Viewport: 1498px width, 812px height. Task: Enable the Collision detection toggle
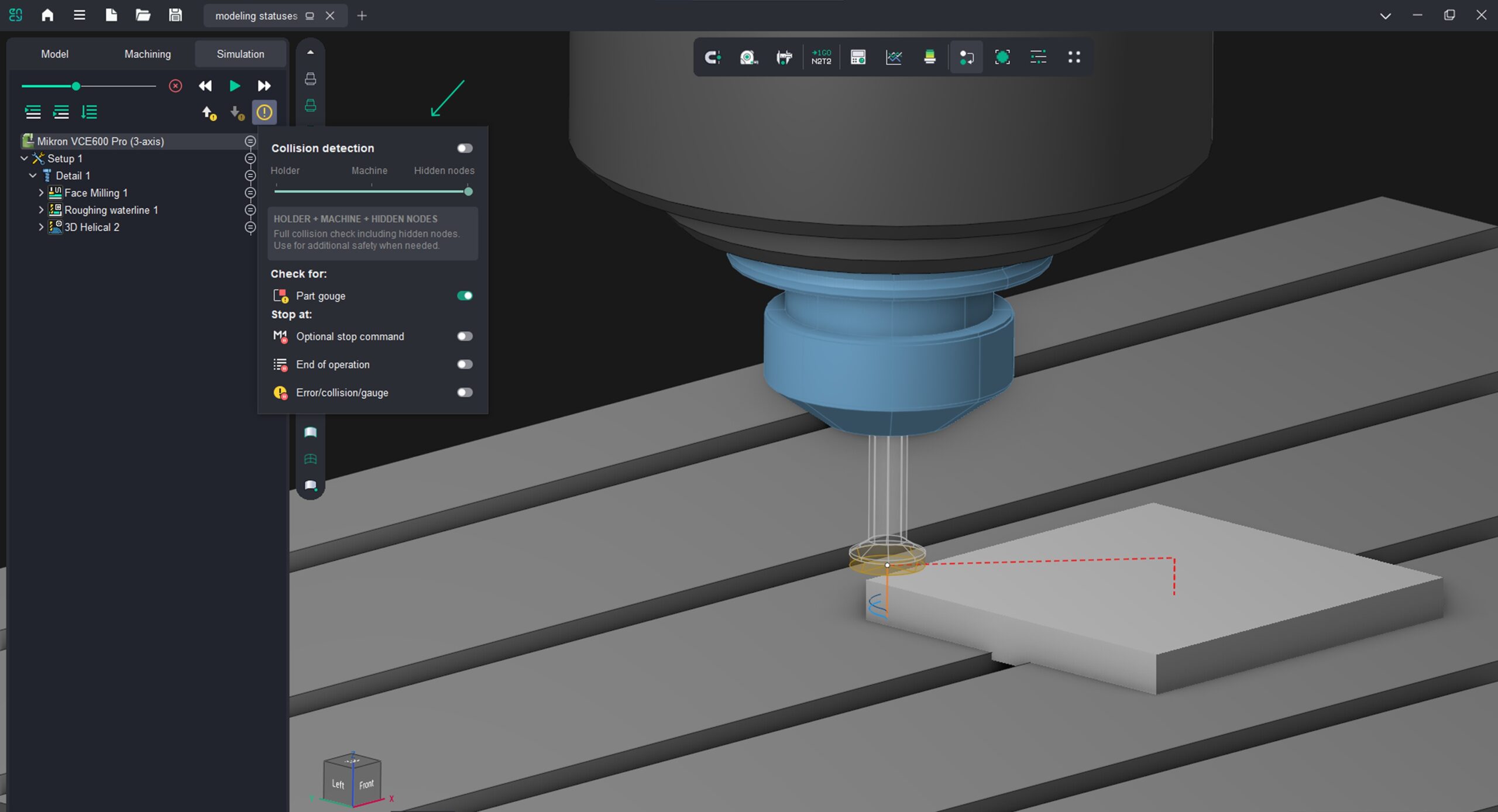465,148
